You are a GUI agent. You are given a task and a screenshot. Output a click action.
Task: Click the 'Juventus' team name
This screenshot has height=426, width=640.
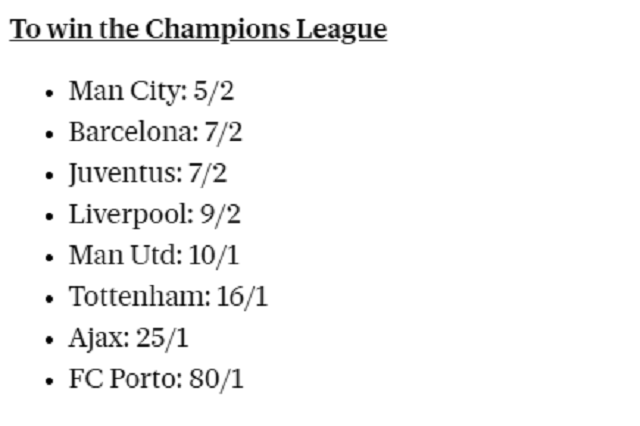pos(122,173)
